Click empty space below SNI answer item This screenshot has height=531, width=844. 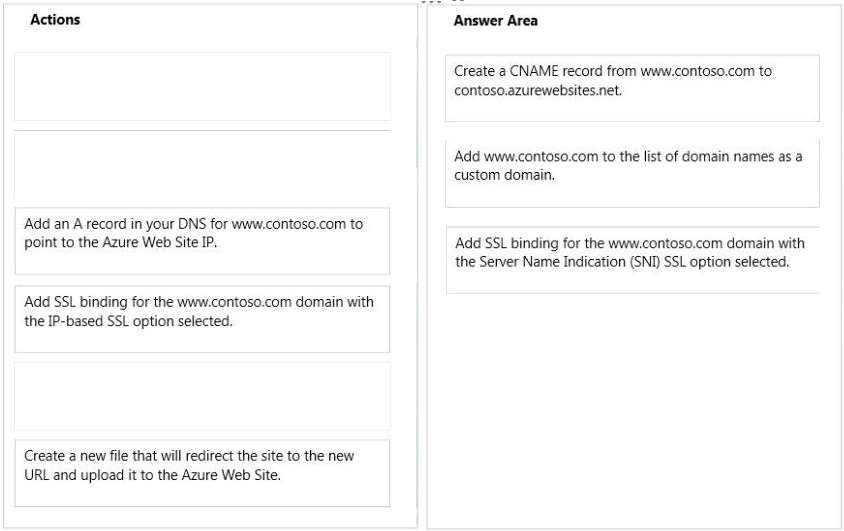click(x=632, y=409)
